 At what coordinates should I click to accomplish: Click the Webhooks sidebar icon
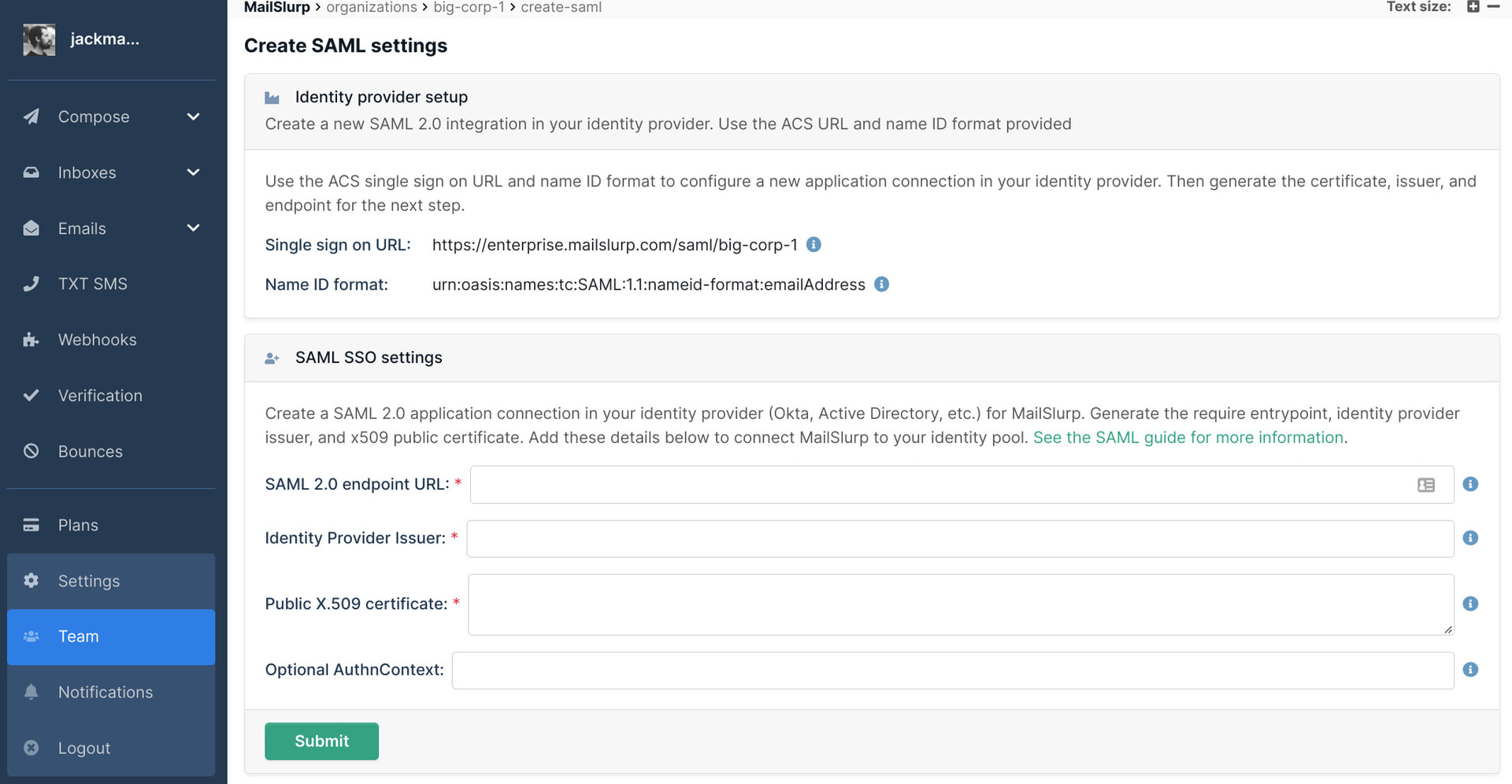pyautogui.click(x=31, y=339)
